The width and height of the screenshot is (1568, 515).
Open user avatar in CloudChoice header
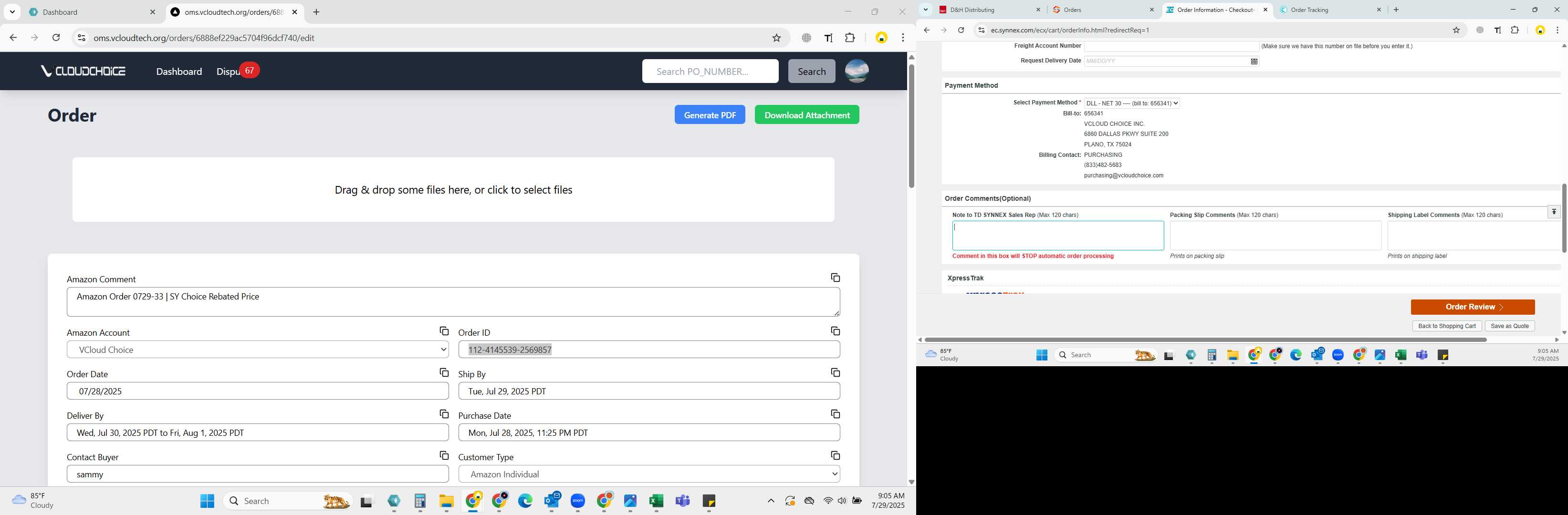pyautogui.click(x=857, y=71)
